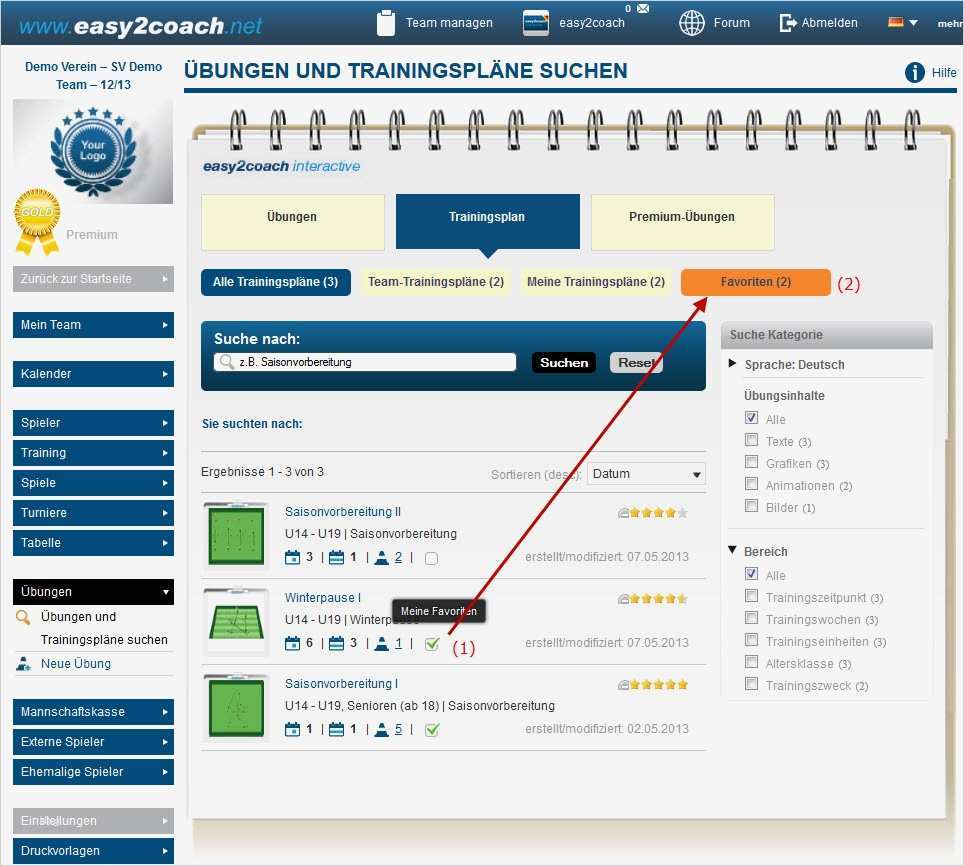Click the German flag icon

point(896,23)
